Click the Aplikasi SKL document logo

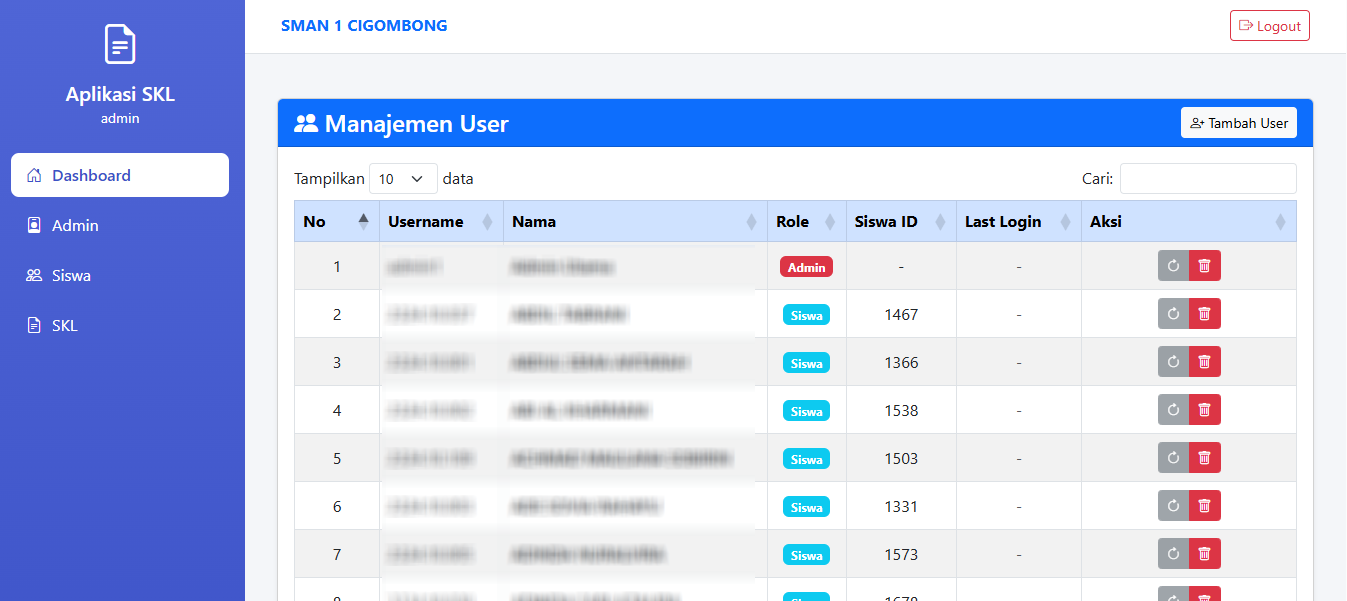tap(120, 44)
